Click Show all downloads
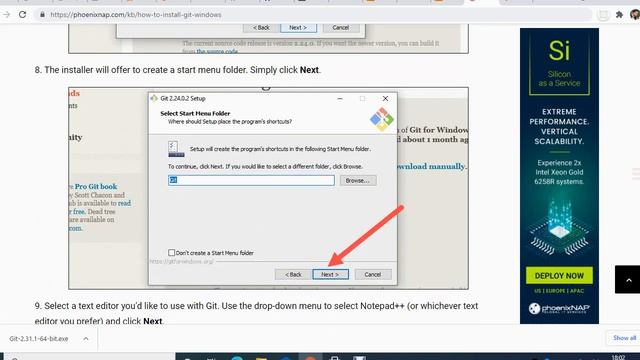Screen dimensions: 640x360 (624, 338)
